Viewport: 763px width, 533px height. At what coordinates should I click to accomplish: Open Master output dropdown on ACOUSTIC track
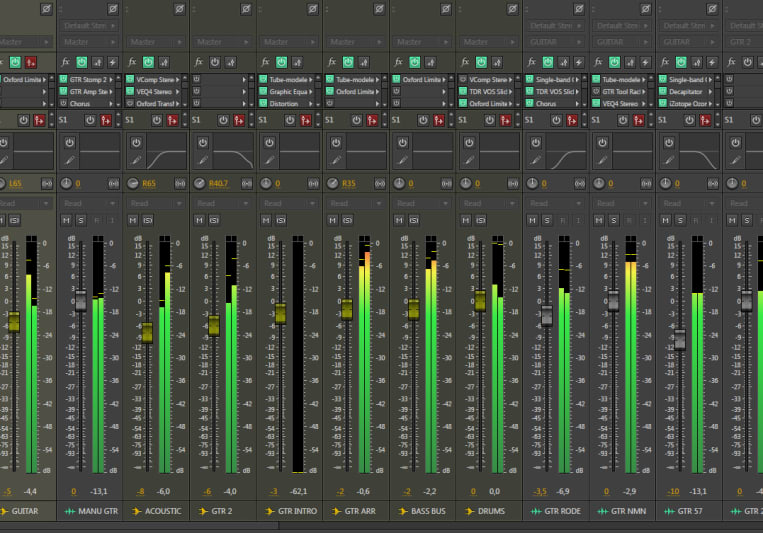coord(156,42)
